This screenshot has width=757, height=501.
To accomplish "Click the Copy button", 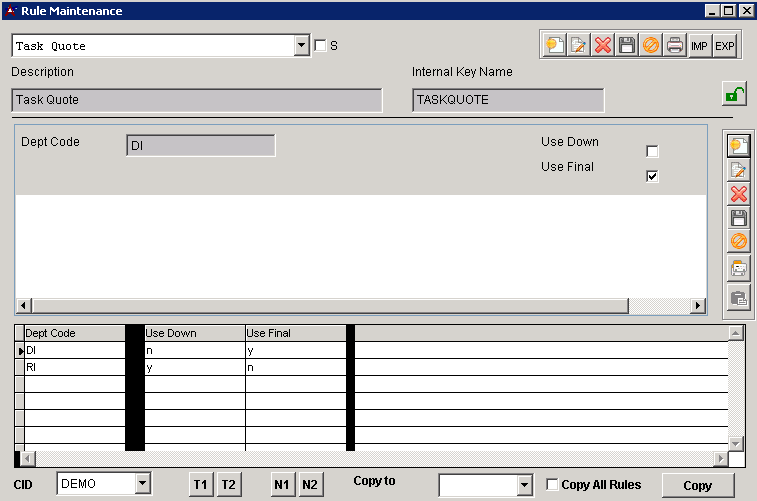I will click(697, 485).
